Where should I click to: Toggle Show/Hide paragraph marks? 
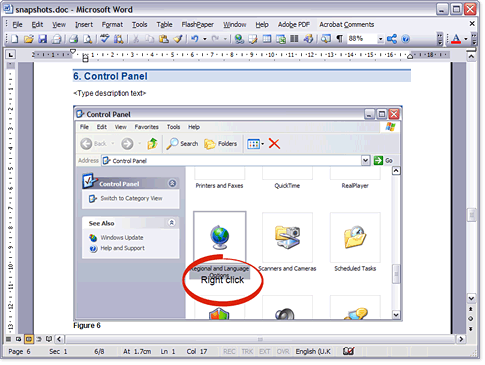[339, 39]
